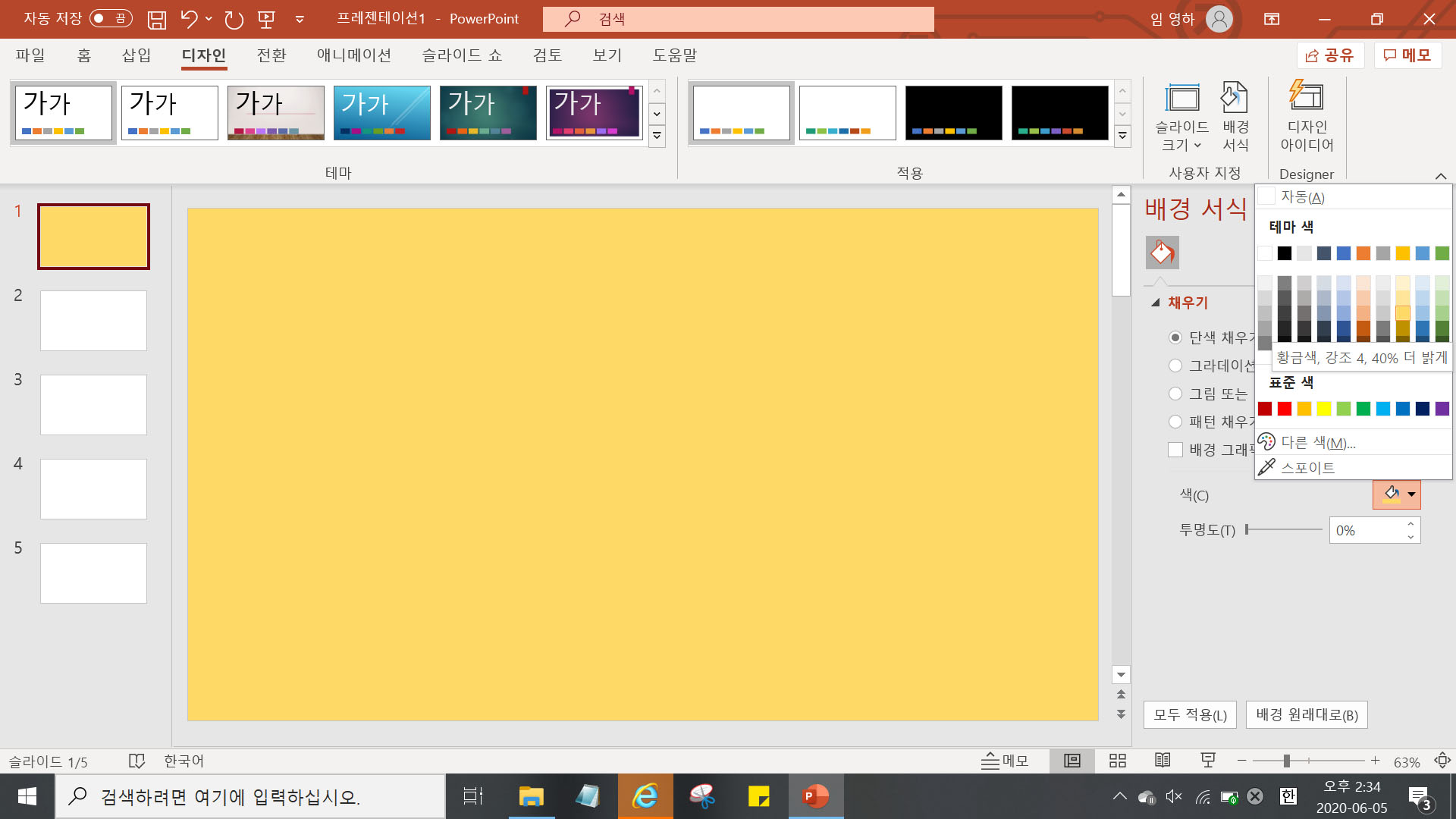Click the Save icon in title bar
Image resolution: width=1456 pixels, height=819 pixels.
click(157, 19)
